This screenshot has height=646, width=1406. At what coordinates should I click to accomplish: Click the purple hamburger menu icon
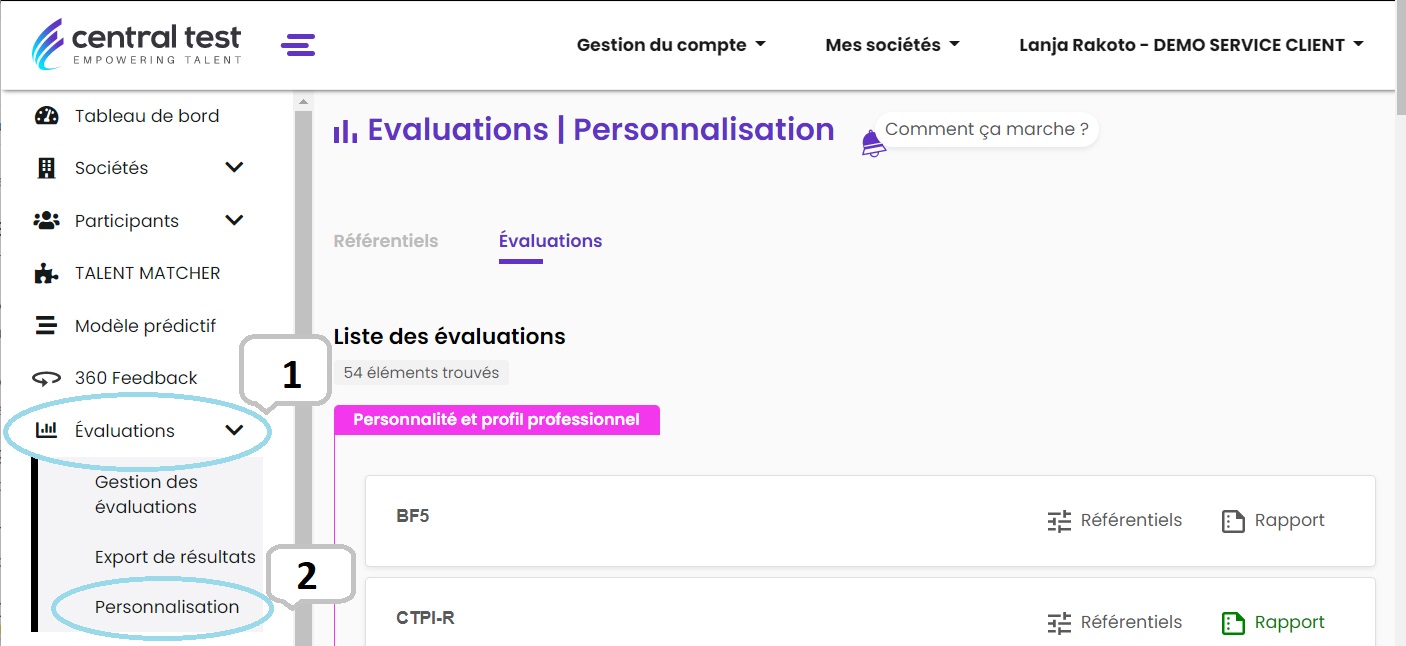pos(298,45)
